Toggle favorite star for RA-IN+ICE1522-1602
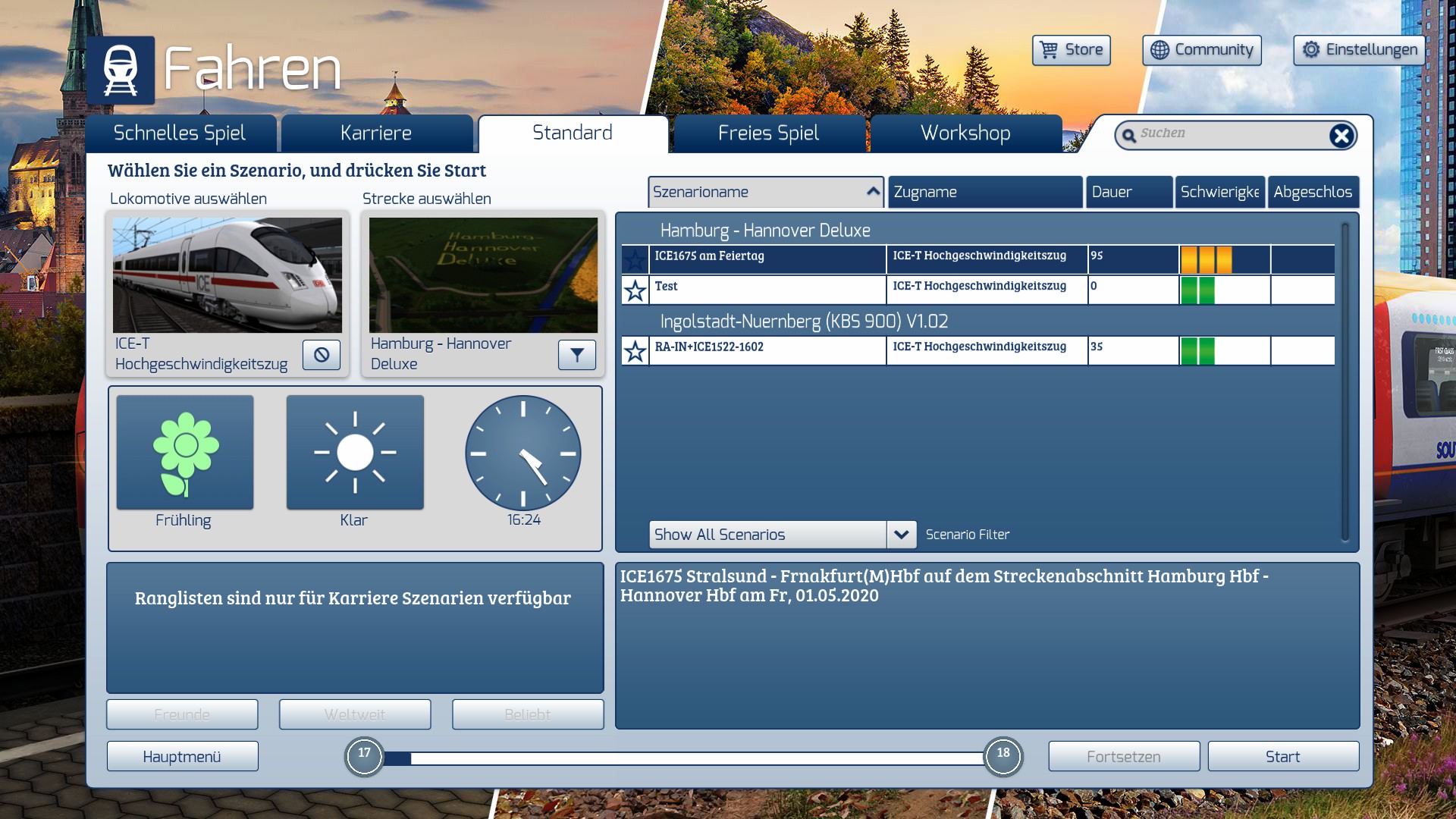 tap(635, 351)
